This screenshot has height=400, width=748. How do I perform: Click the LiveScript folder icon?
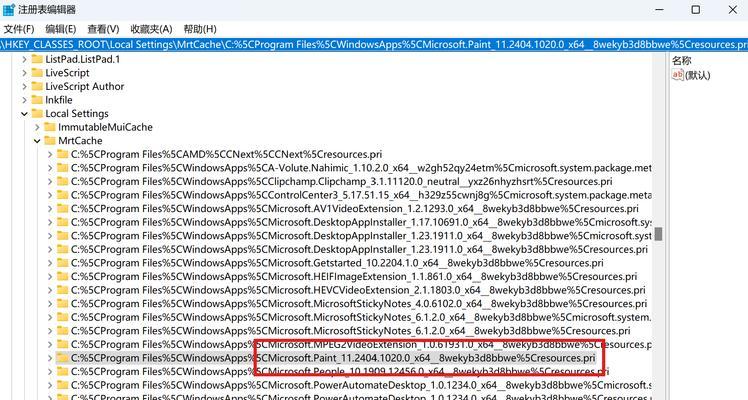coord(37,72)
